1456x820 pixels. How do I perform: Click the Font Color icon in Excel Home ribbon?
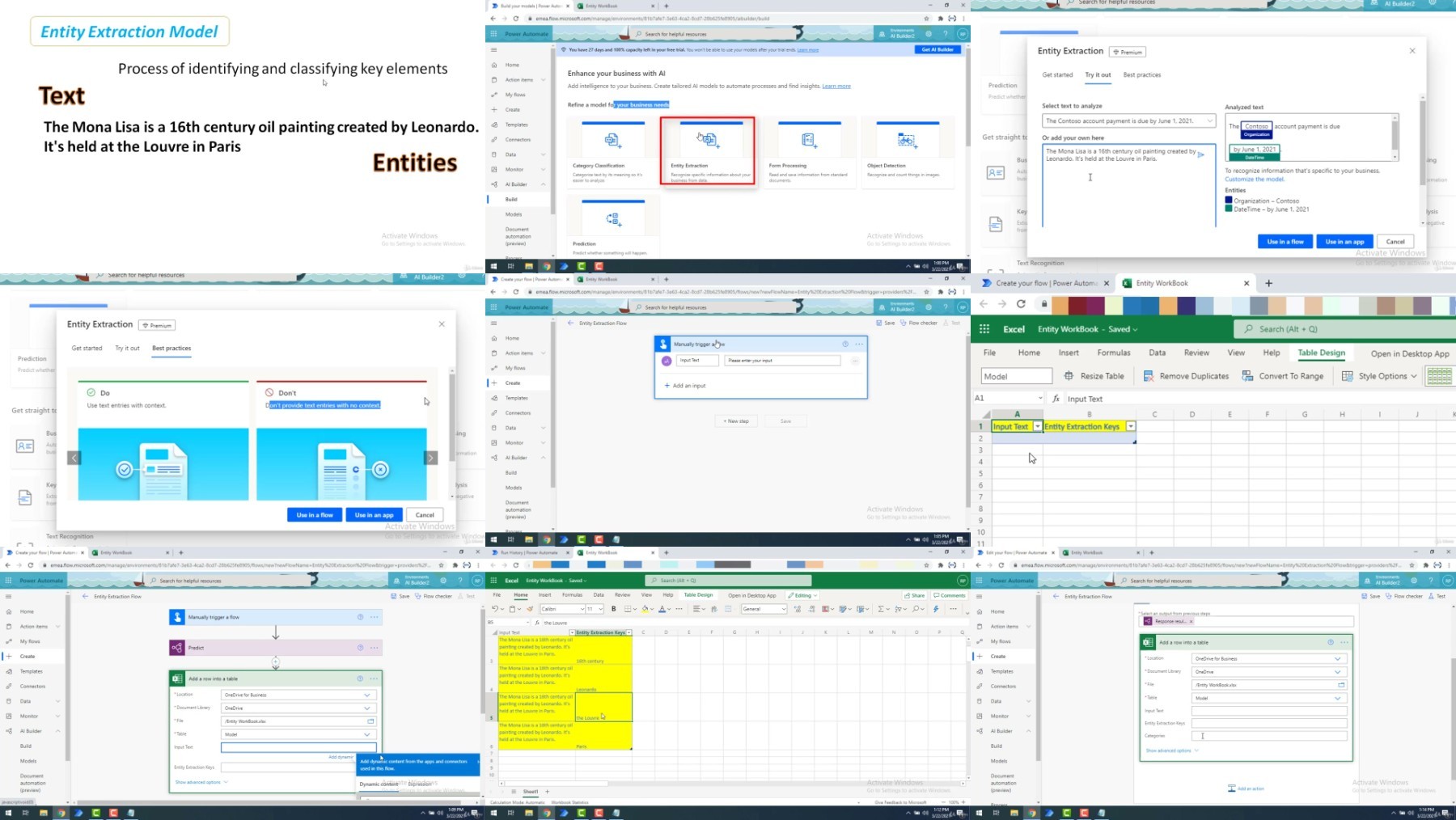pyautogui.click(x=662, y=609)
